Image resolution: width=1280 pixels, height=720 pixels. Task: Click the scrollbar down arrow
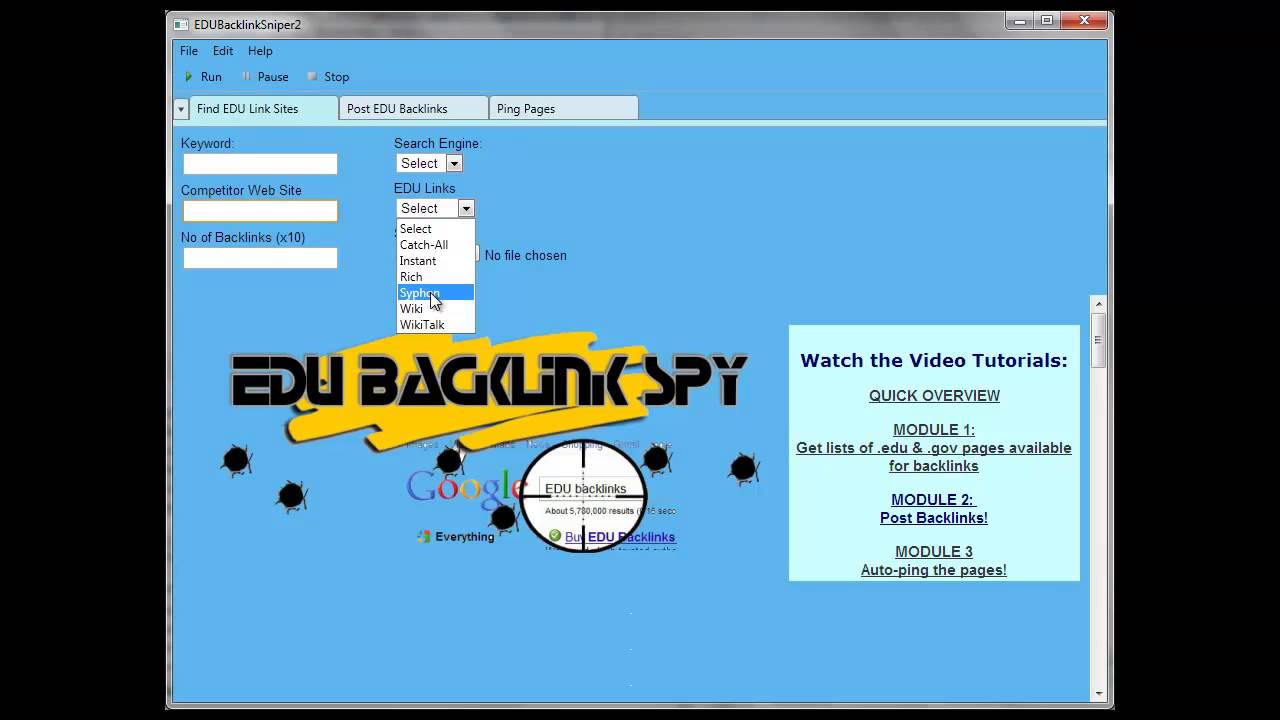1098,693
